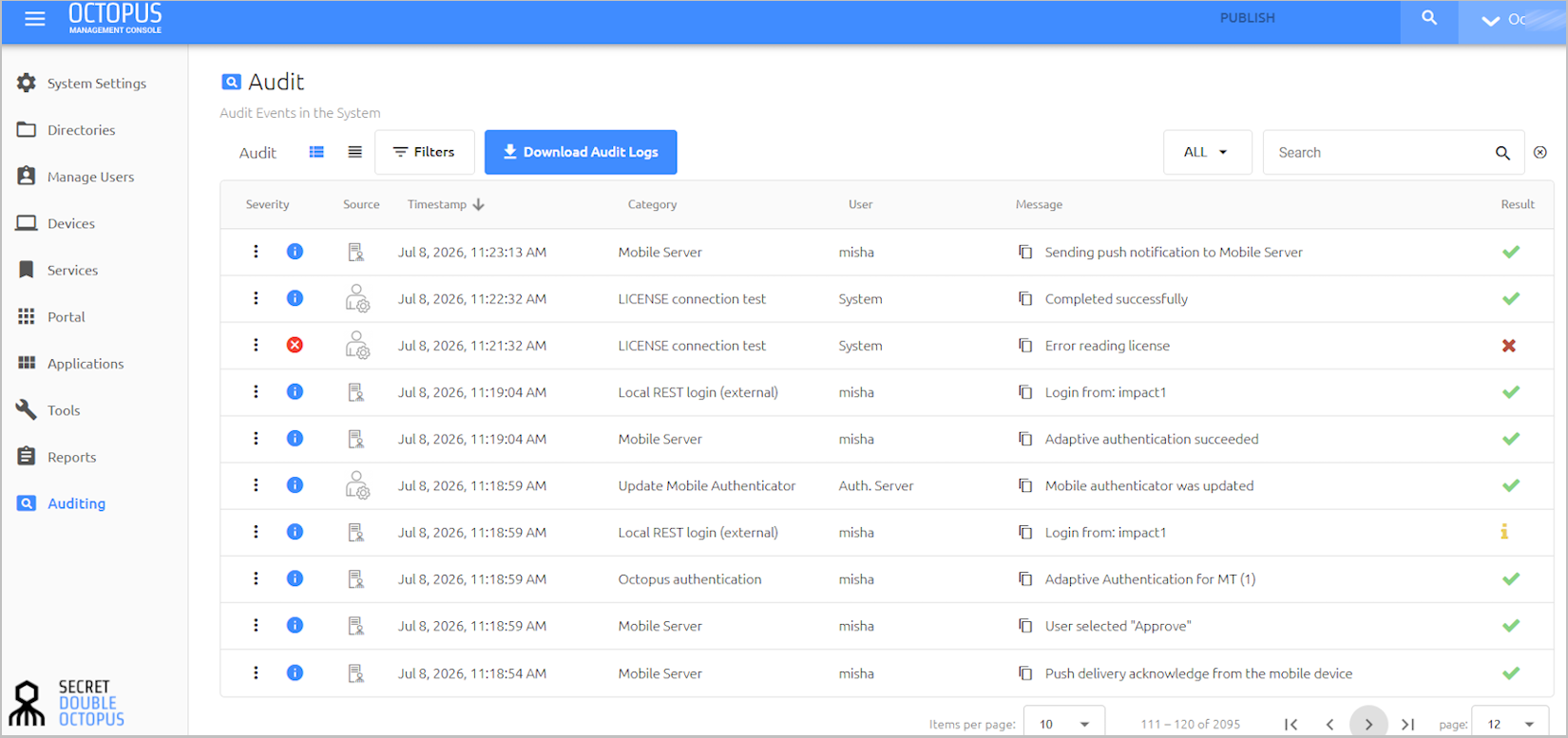Viewport: 1568px width, 738px height.
Task: Click the green check result for Completed successfully
Action: (x=1511, y=298)
